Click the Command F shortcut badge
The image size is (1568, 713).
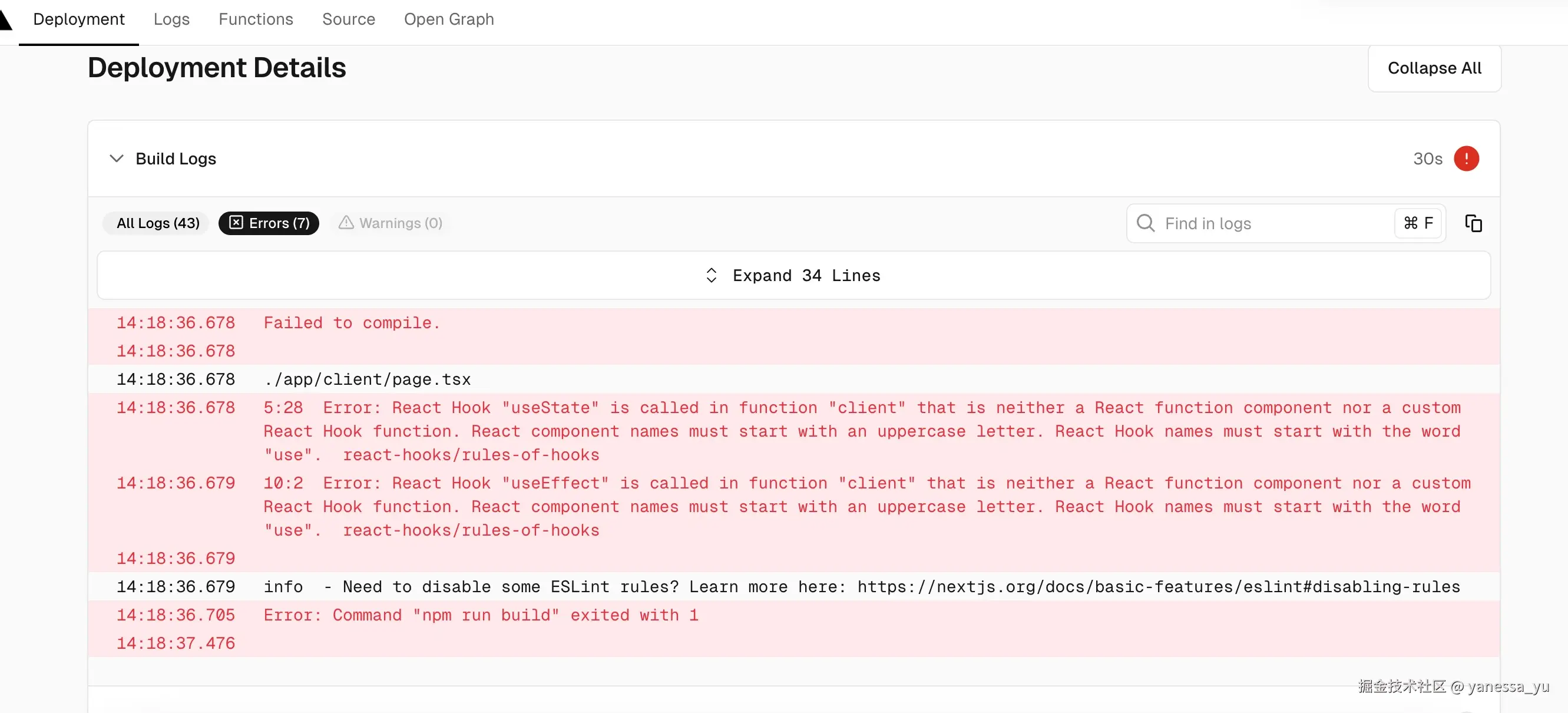(x=1418, y=223)
